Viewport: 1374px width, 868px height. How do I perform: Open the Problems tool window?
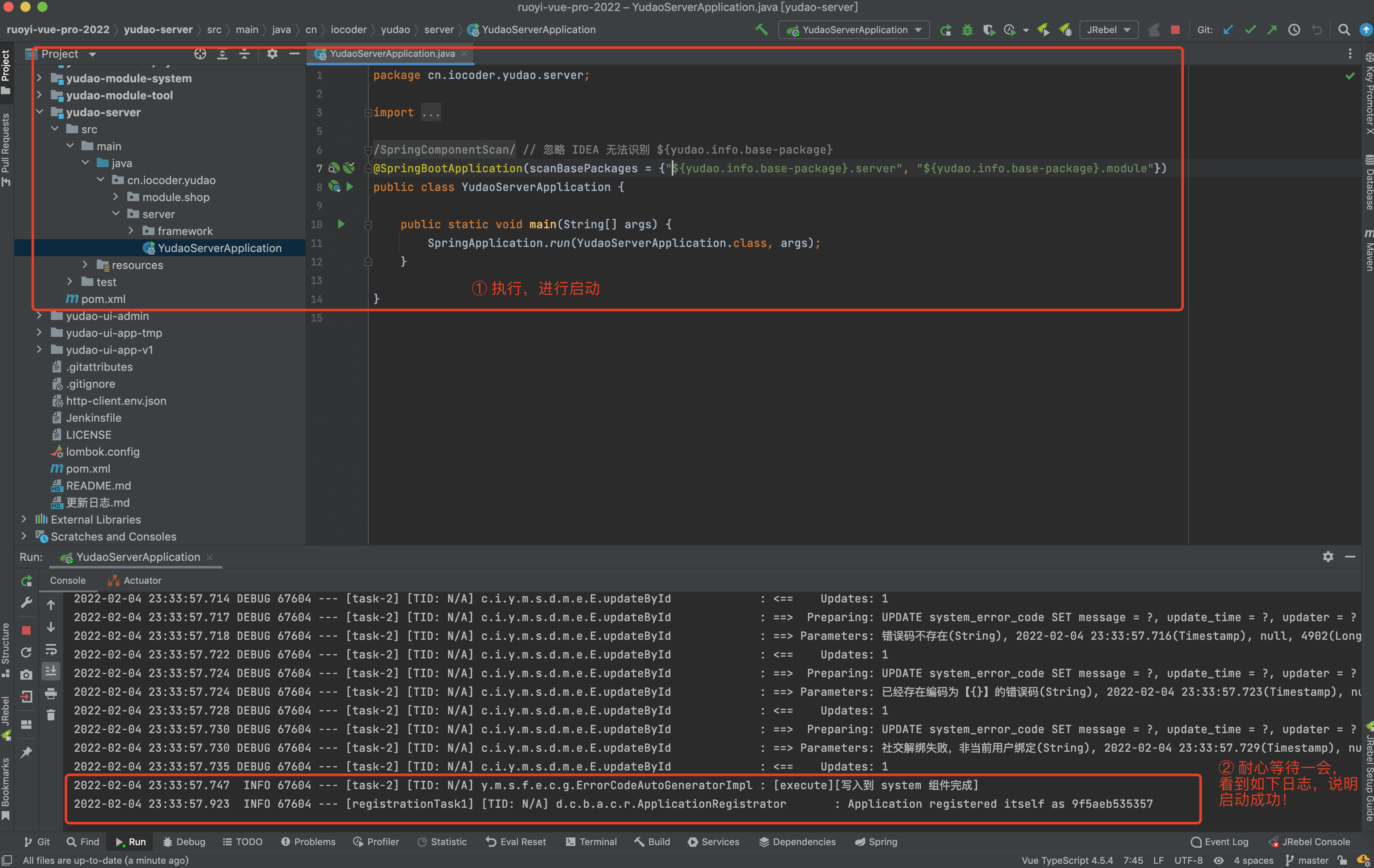tap(308, 842)
